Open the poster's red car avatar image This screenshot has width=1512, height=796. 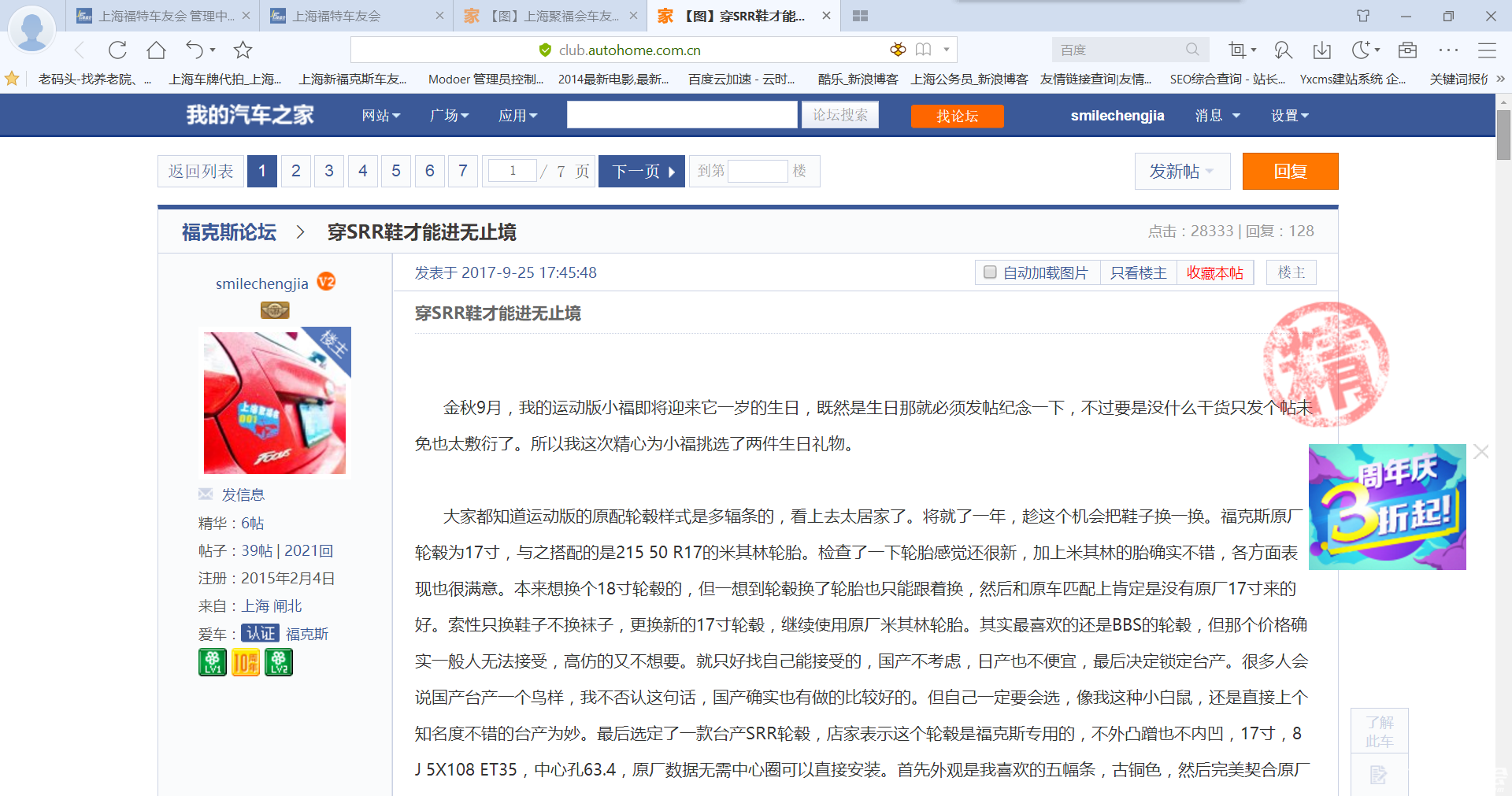275,402
